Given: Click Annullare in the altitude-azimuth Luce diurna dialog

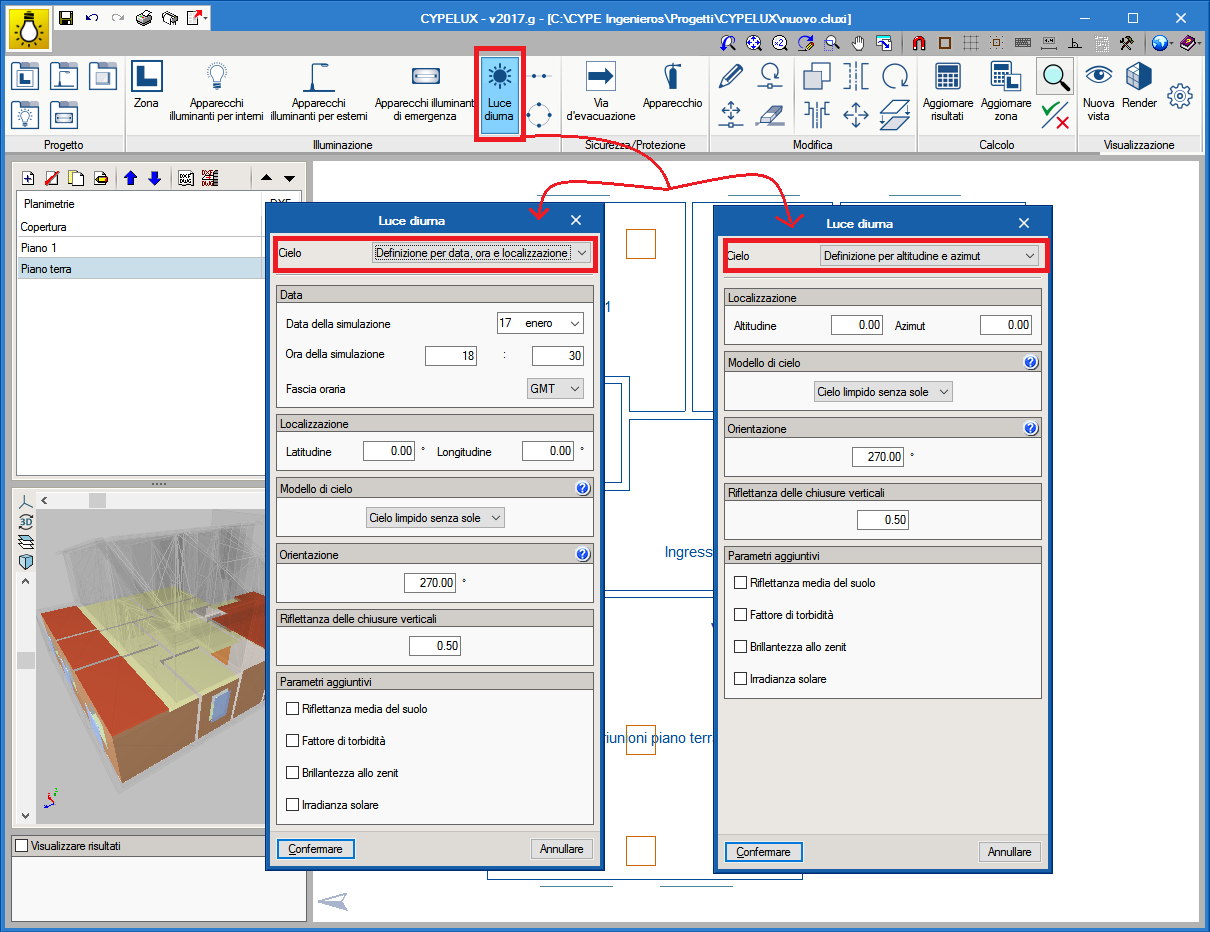Looking at the screenshot, I should tap(1010, 852).
